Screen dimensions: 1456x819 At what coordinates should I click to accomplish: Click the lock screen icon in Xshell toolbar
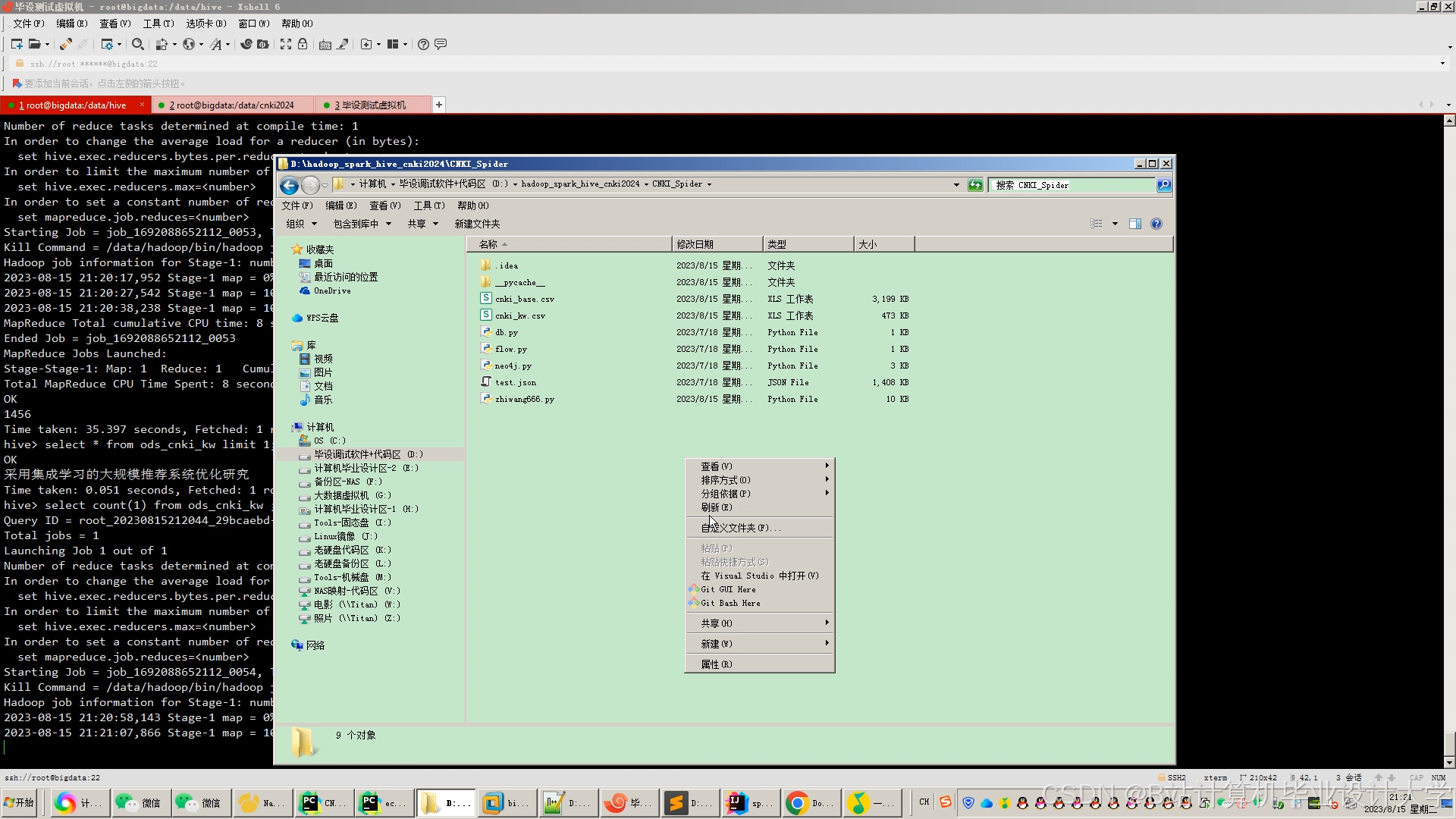point(303,44)
